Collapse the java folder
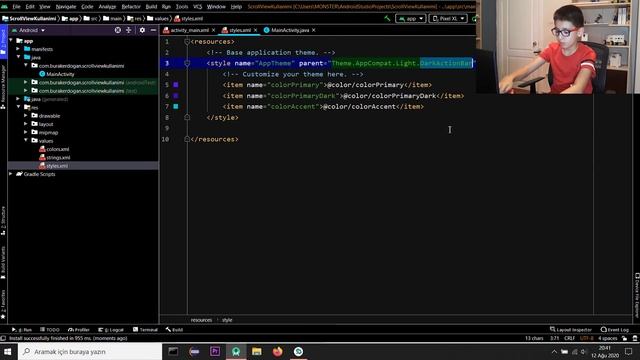Screen dimensions: 640x360 (19, 57)
